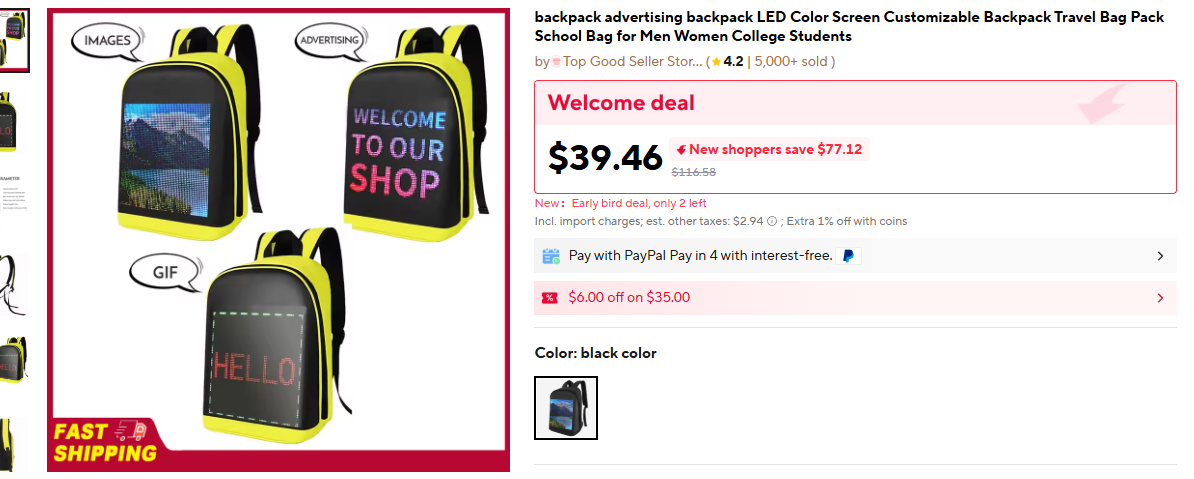Click the New shoppers save $77.12 tag
The width and height of the screenshot is (1194, 479).
pyautogui.click(x=769, y=150)
